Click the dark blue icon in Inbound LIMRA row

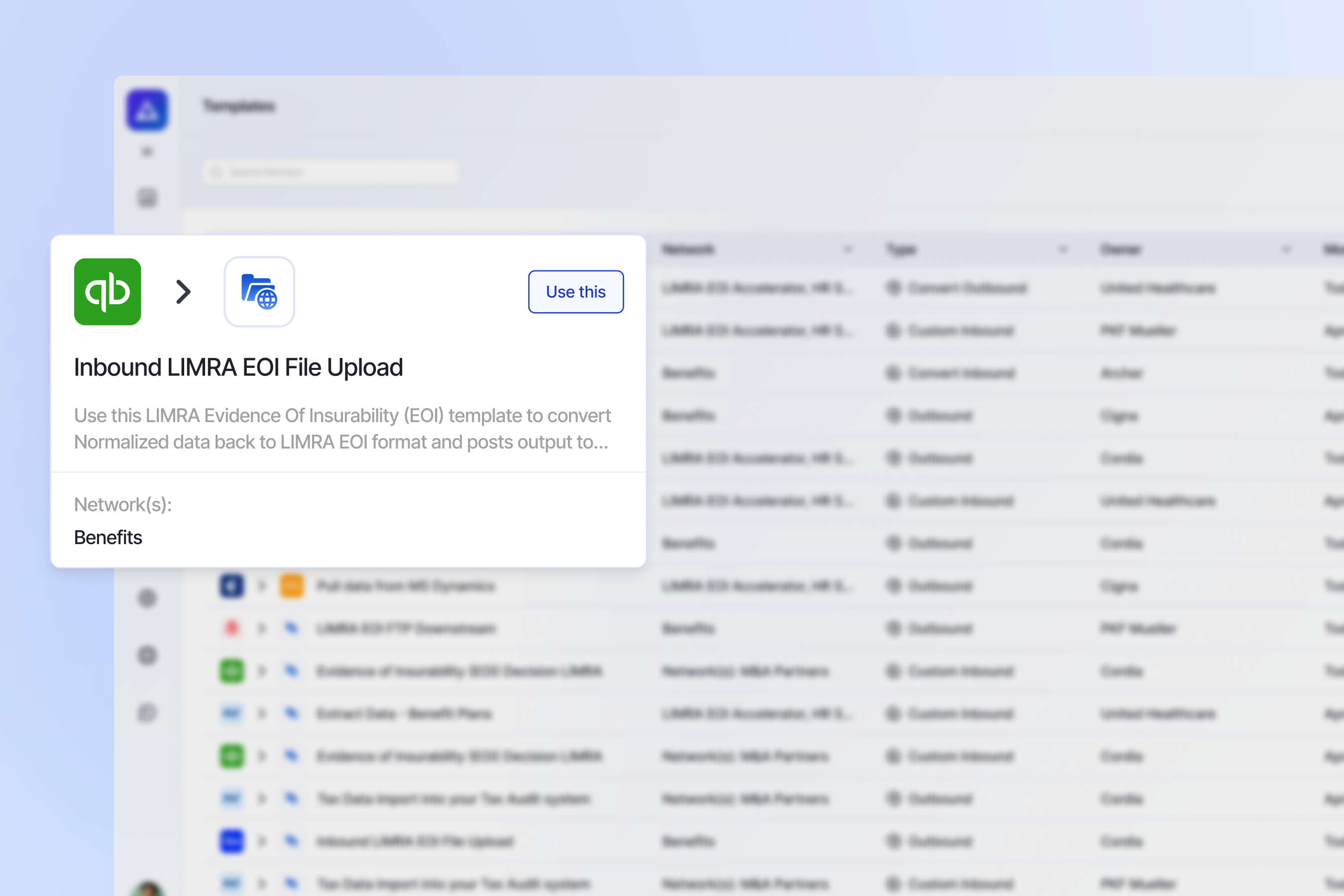pos(231,841)
